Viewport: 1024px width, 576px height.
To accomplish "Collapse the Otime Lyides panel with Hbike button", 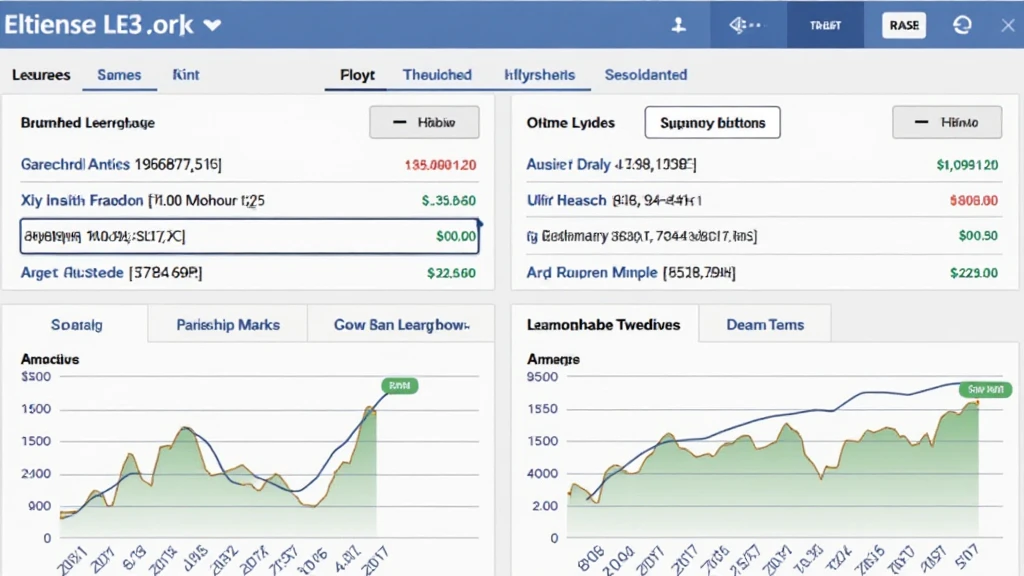I will tap(946, 122).
